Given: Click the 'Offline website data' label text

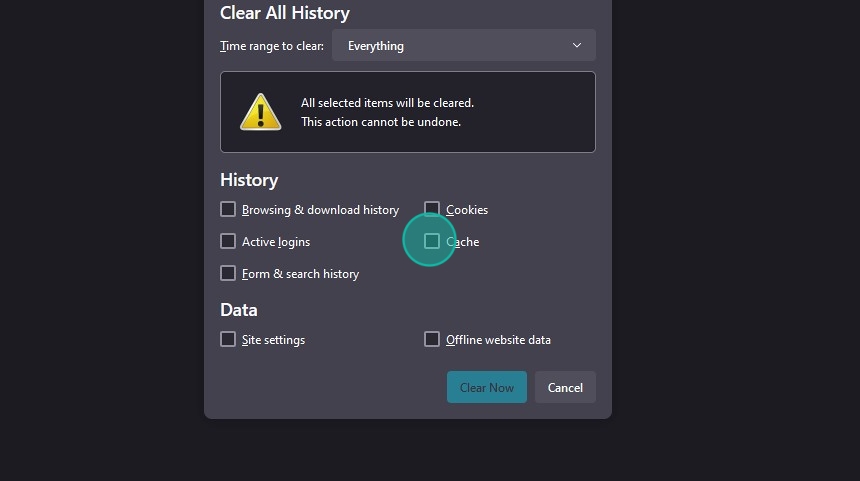Looking at the screenshot, I should pos(498,340).
